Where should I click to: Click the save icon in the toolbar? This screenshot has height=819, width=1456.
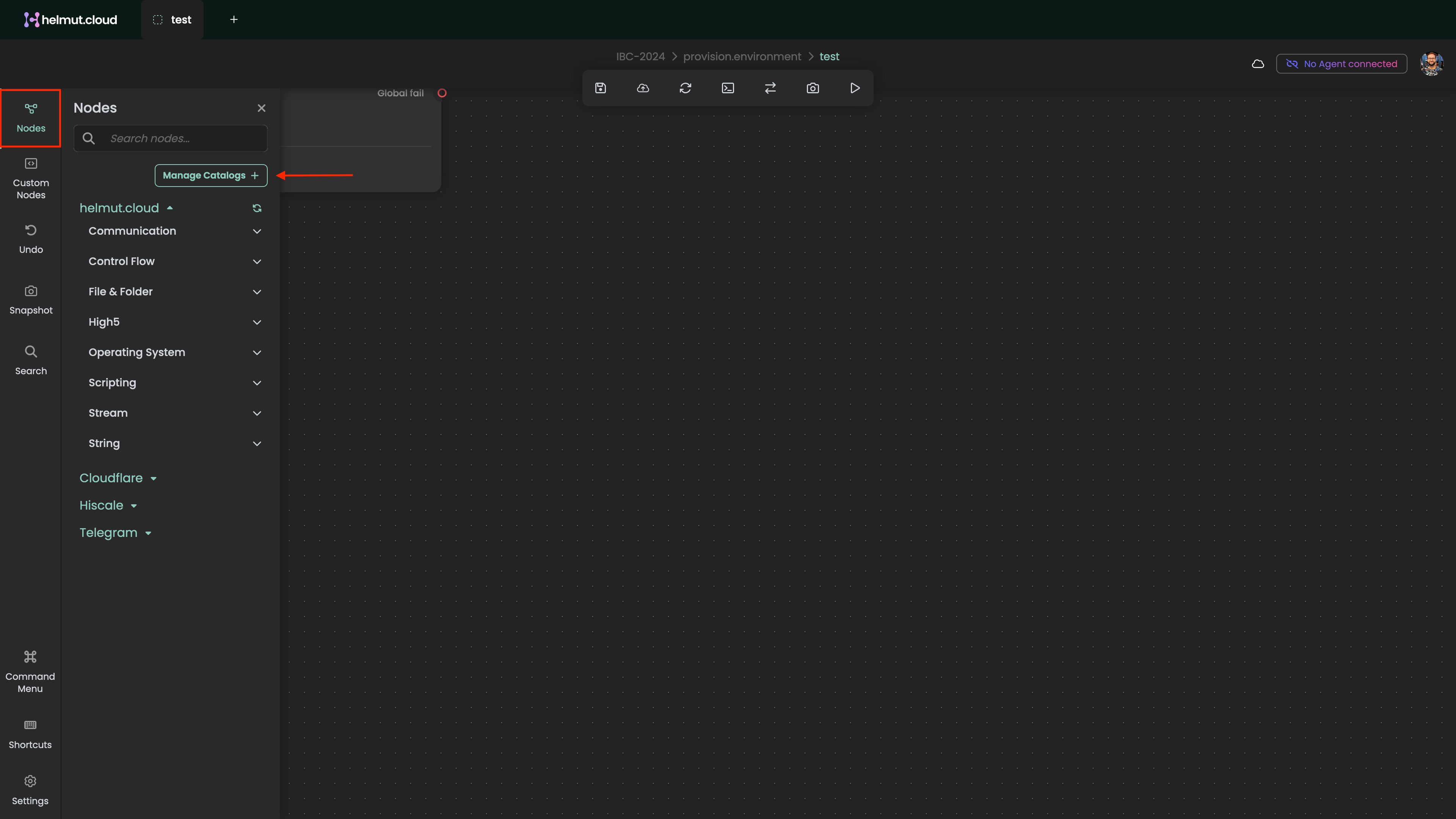coord(600,88)
